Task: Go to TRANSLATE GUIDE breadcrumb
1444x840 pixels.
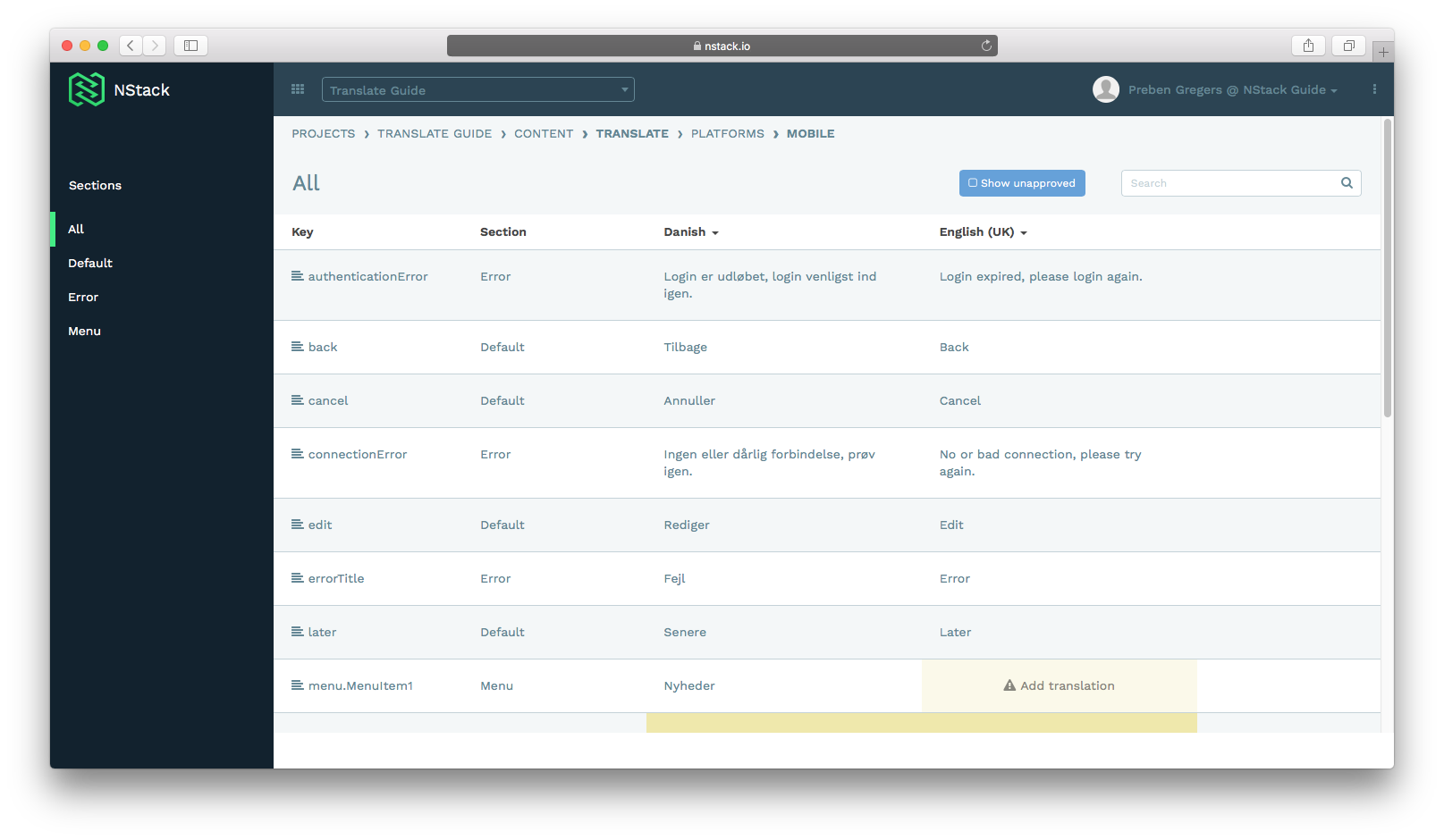Action: [x=435, y=133]
